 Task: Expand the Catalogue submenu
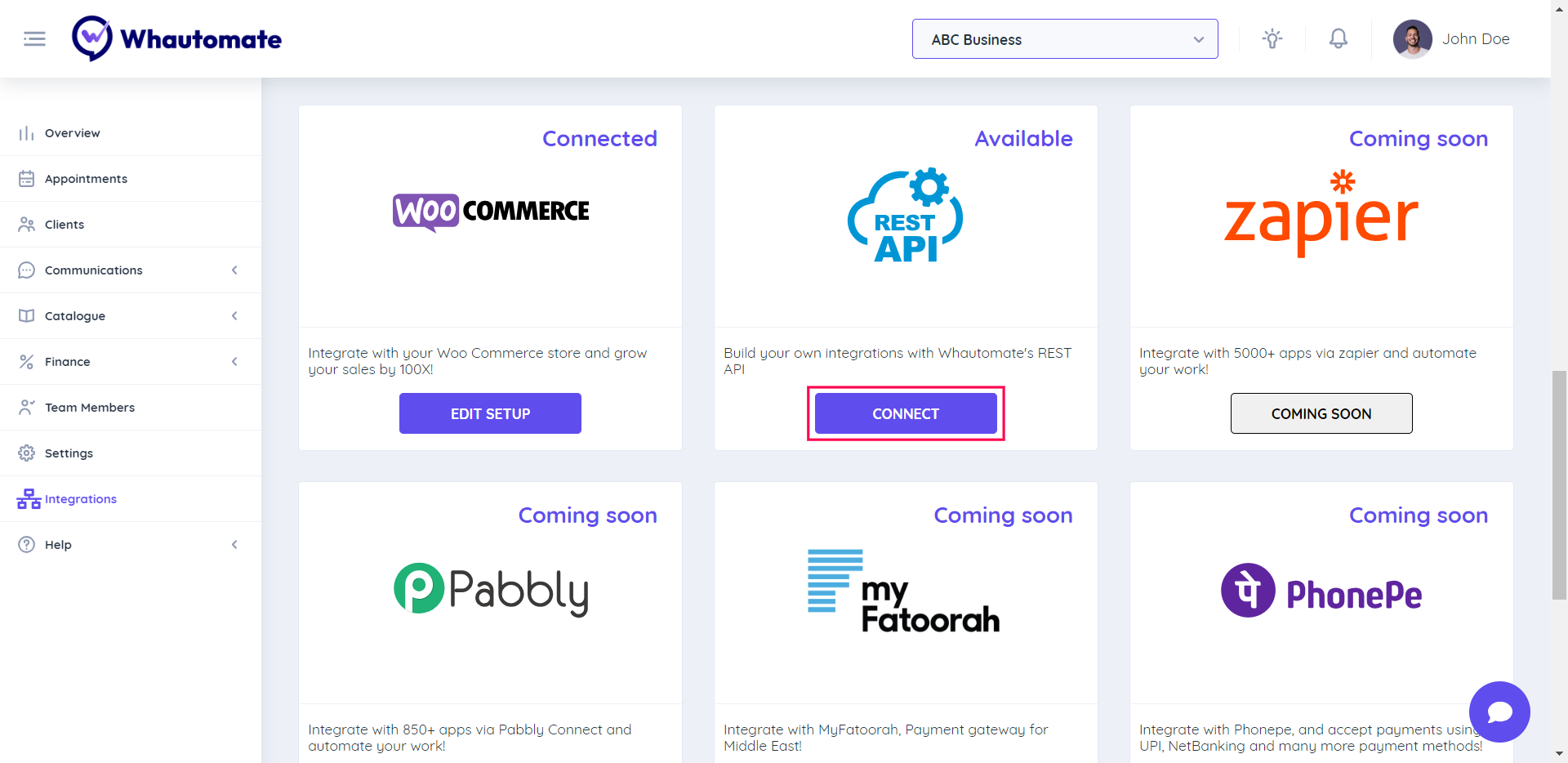pos(234,316)
